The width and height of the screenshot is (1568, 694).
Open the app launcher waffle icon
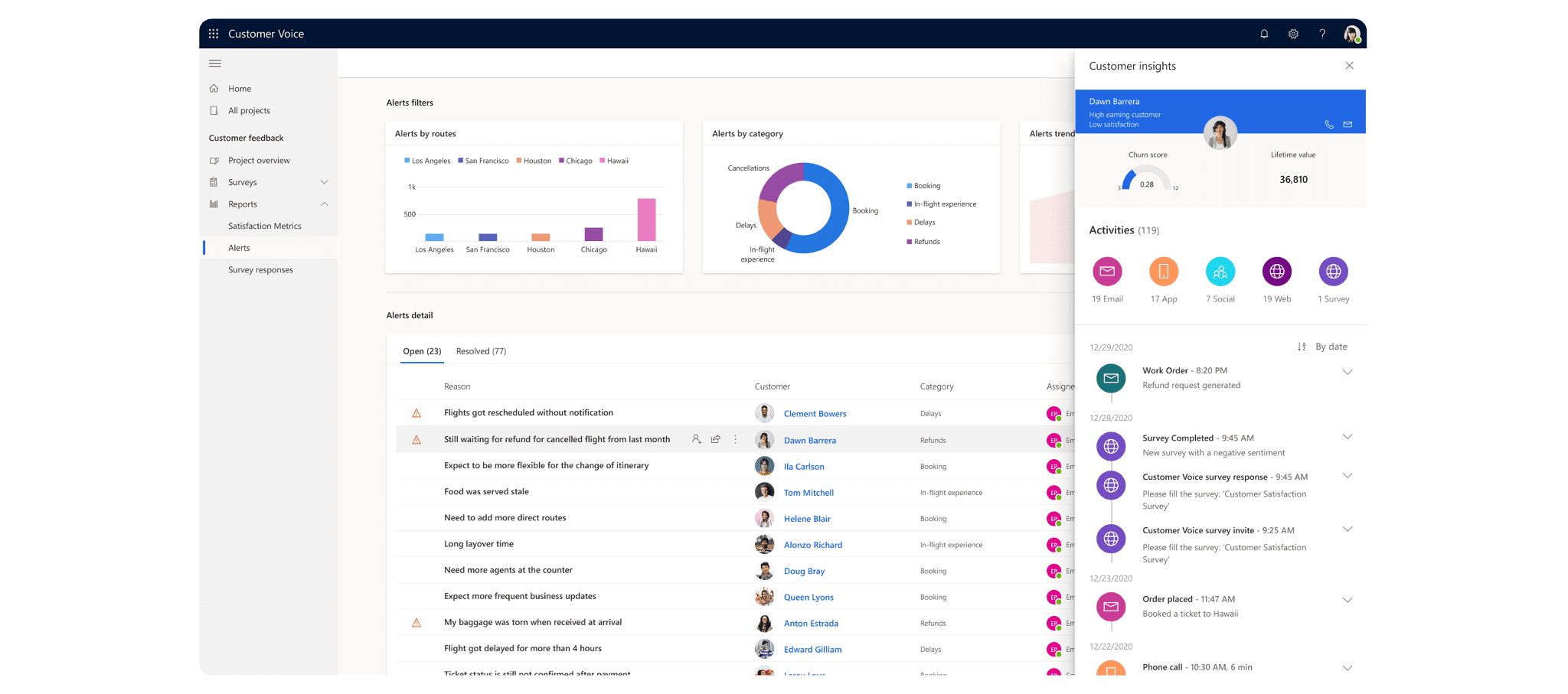(x=214, y=34)
